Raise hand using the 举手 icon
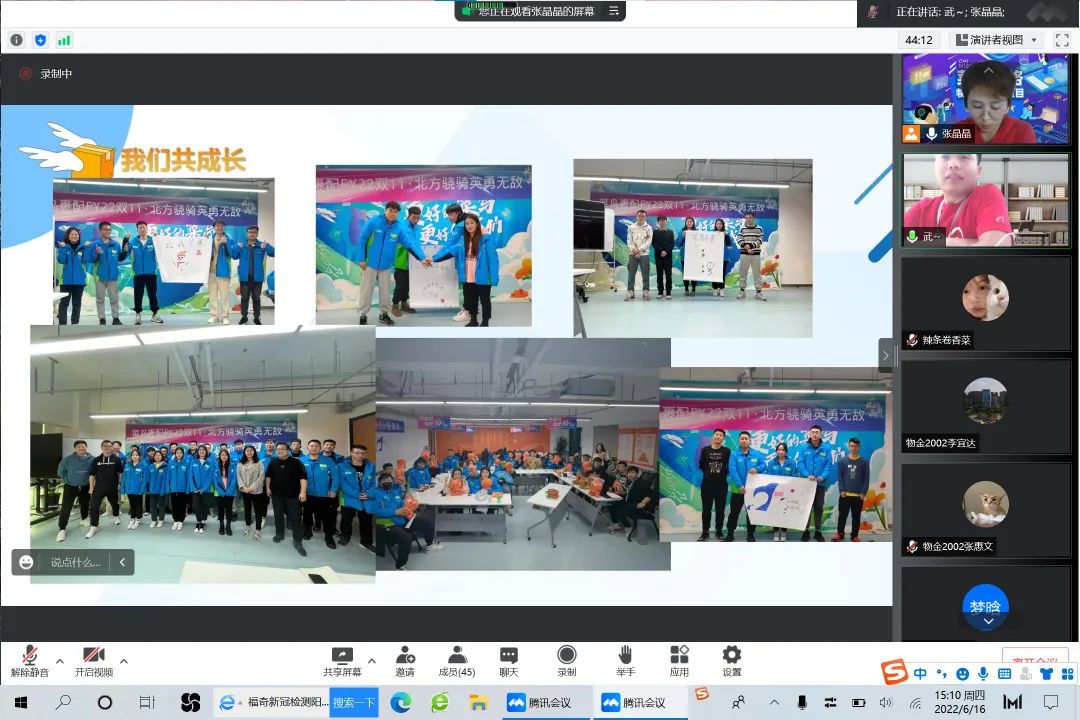The image size is (1080, 720). tap(625, 660)
